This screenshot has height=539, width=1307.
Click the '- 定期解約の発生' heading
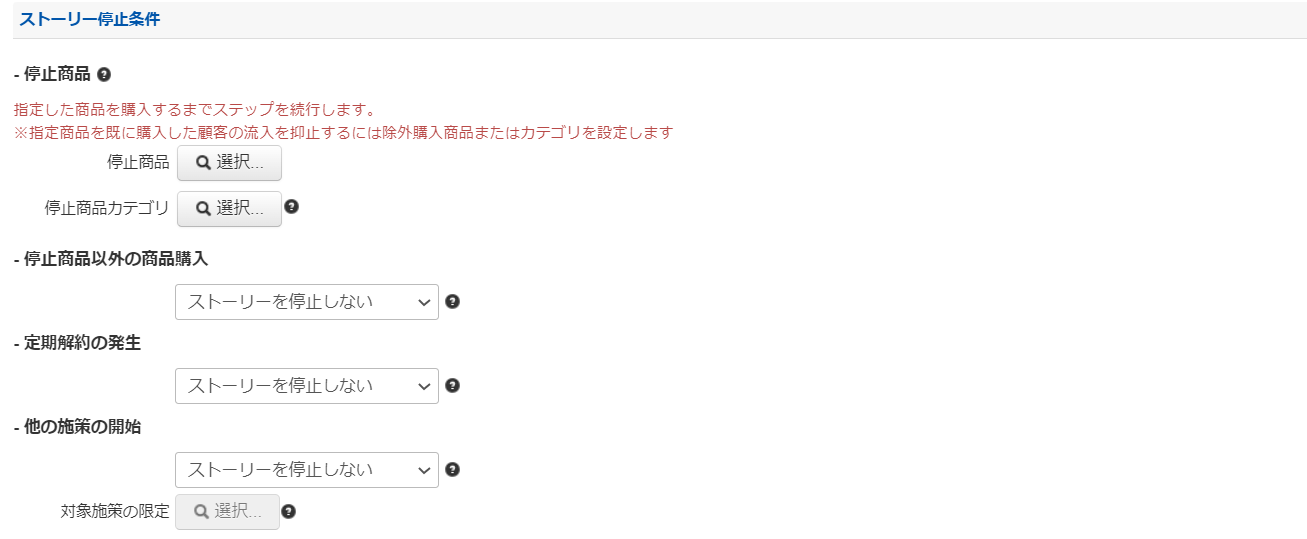(77, 343)
